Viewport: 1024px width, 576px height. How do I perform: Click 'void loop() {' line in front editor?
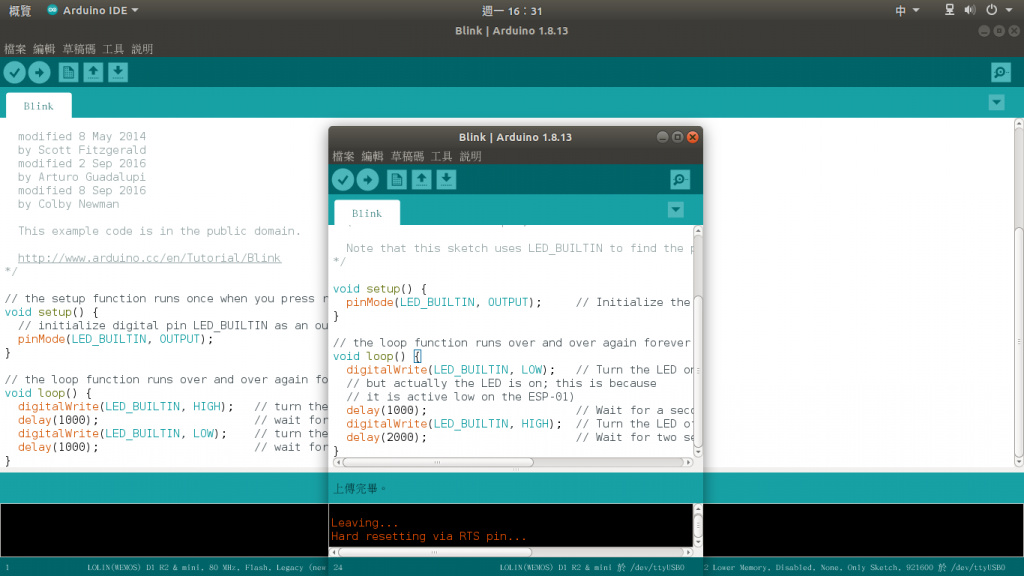pos(377,357)
